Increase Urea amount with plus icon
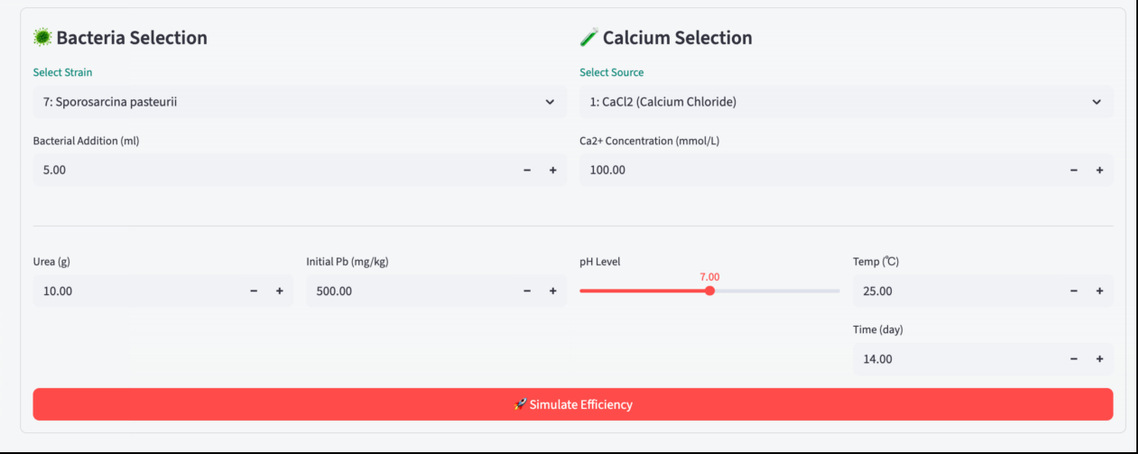 [x=279, y=291]
